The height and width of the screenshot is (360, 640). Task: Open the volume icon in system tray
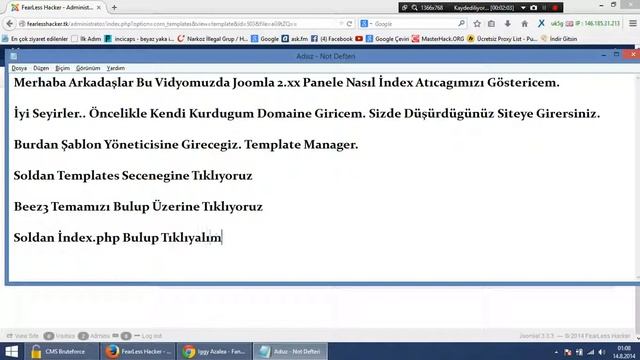click(601, 352)
